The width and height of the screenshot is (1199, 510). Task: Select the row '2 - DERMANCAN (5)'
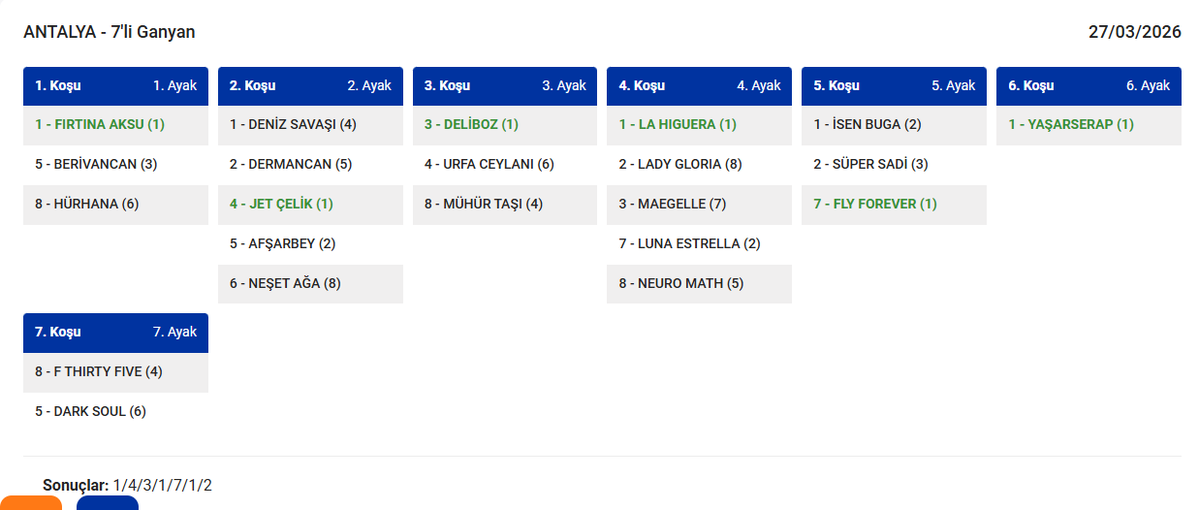310,164
